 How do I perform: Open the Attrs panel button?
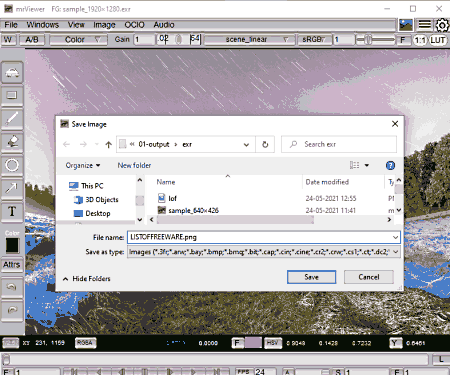click(x=12, y=265)
